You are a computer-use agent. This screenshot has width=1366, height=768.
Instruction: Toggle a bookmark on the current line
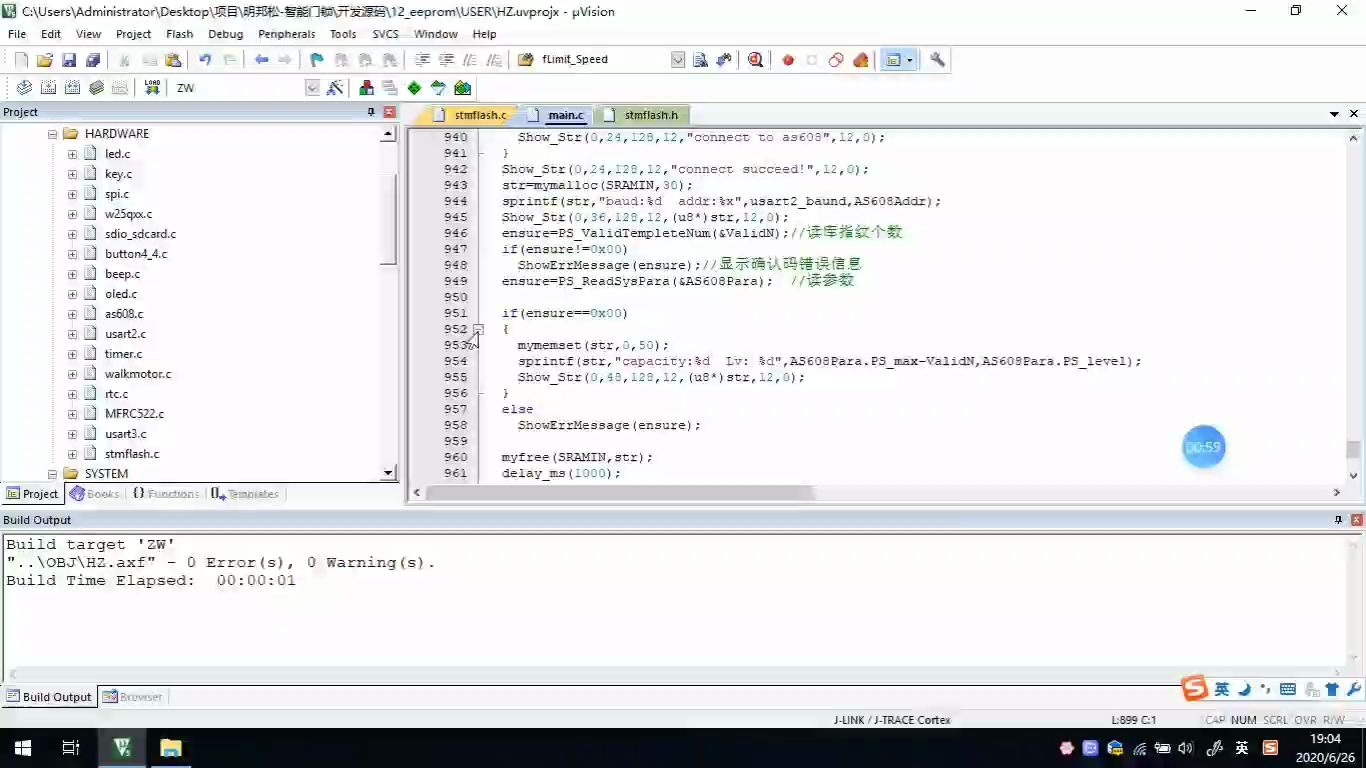(x=317, y=60)
